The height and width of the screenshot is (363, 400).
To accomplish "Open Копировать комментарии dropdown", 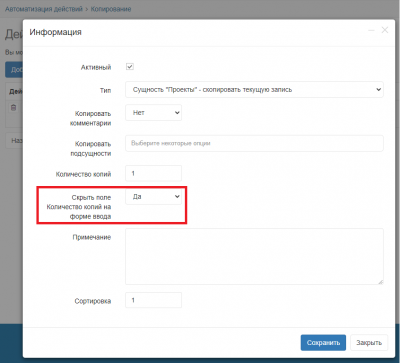I will pos(153,113).
